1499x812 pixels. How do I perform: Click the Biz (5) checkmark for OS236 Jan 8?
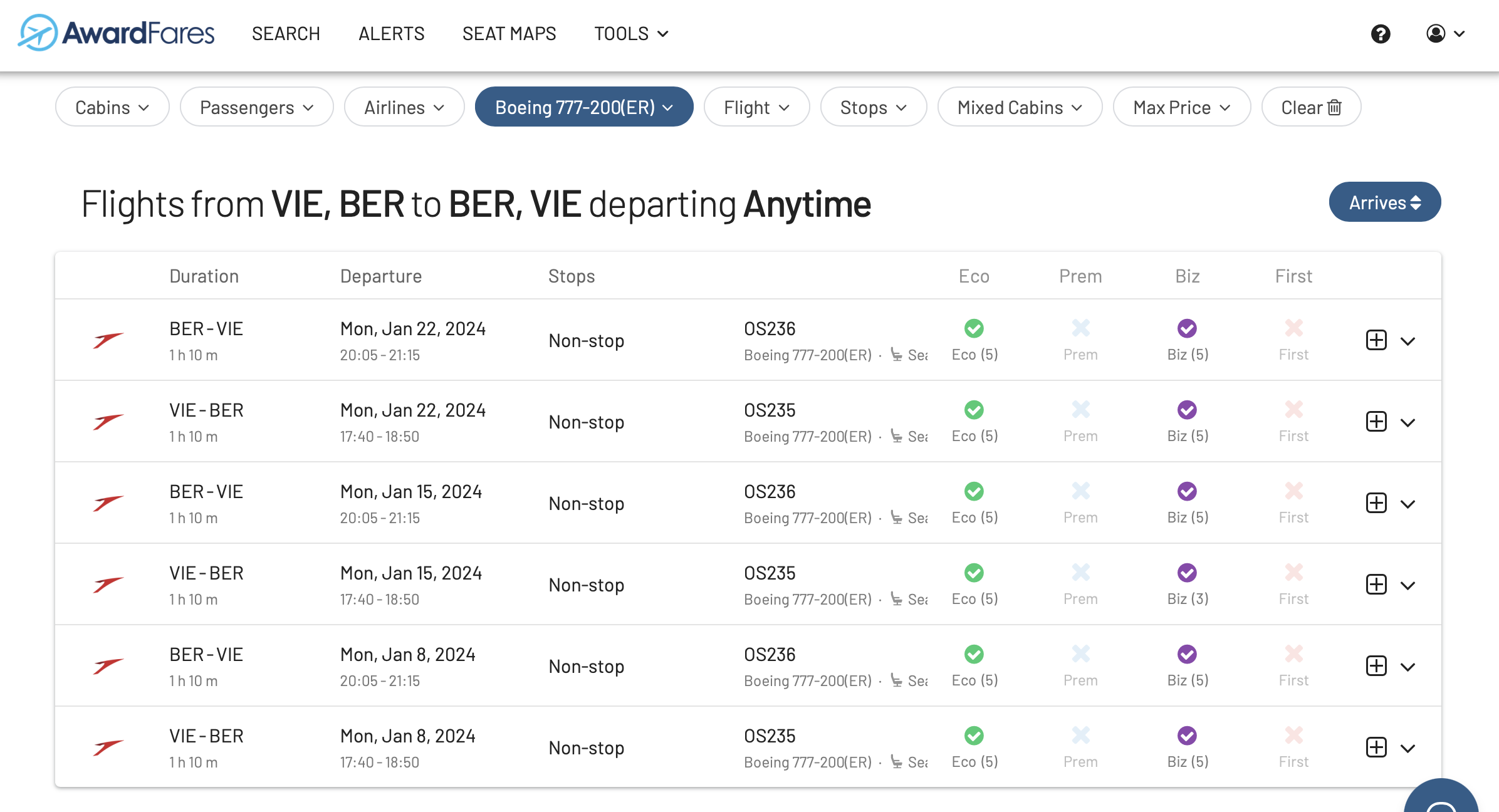pos(1187,654)
